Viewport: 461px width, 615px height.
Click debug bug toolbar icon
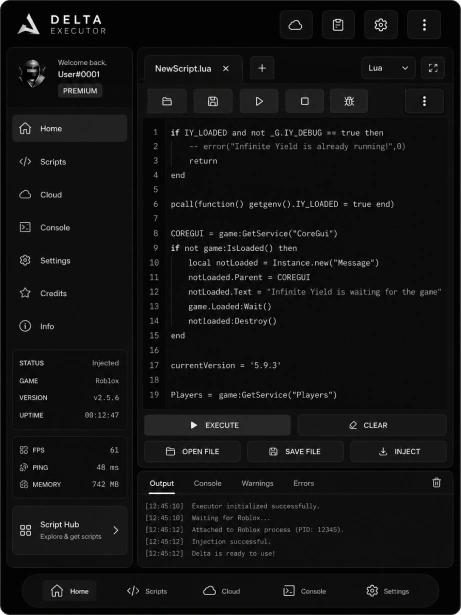(x=349, y=101)
